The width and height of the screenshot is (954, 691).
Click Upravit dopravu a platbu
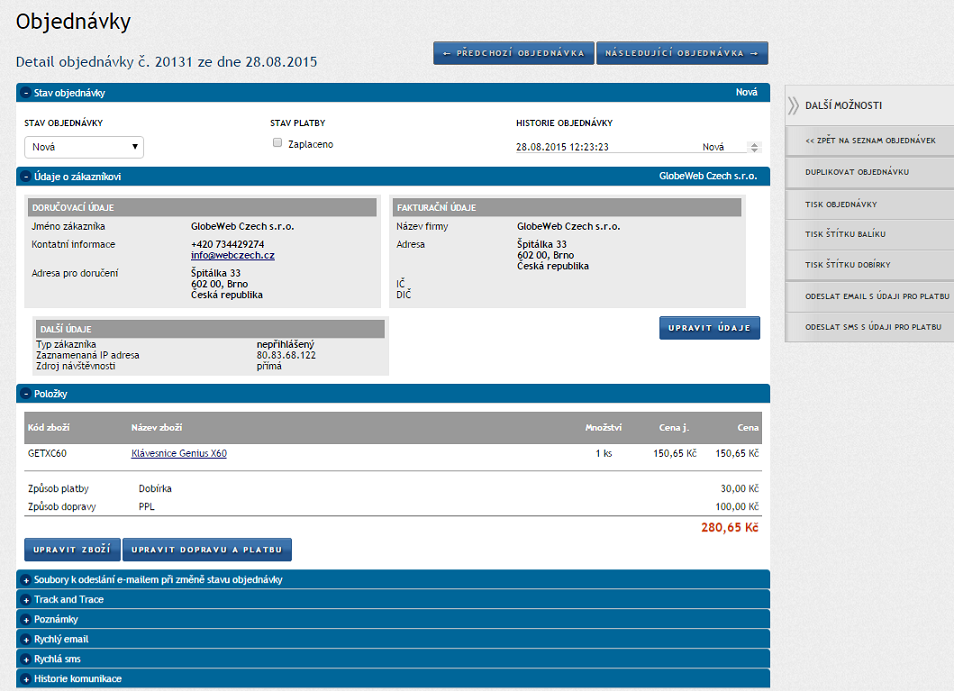coord(207,550)
